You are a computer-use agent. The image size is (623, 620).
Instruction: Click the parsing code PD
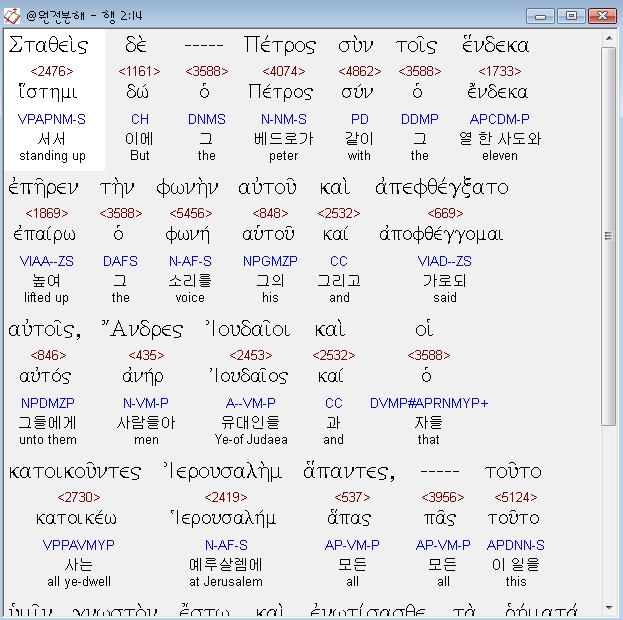pyautogui.click(x=360, y=119)
